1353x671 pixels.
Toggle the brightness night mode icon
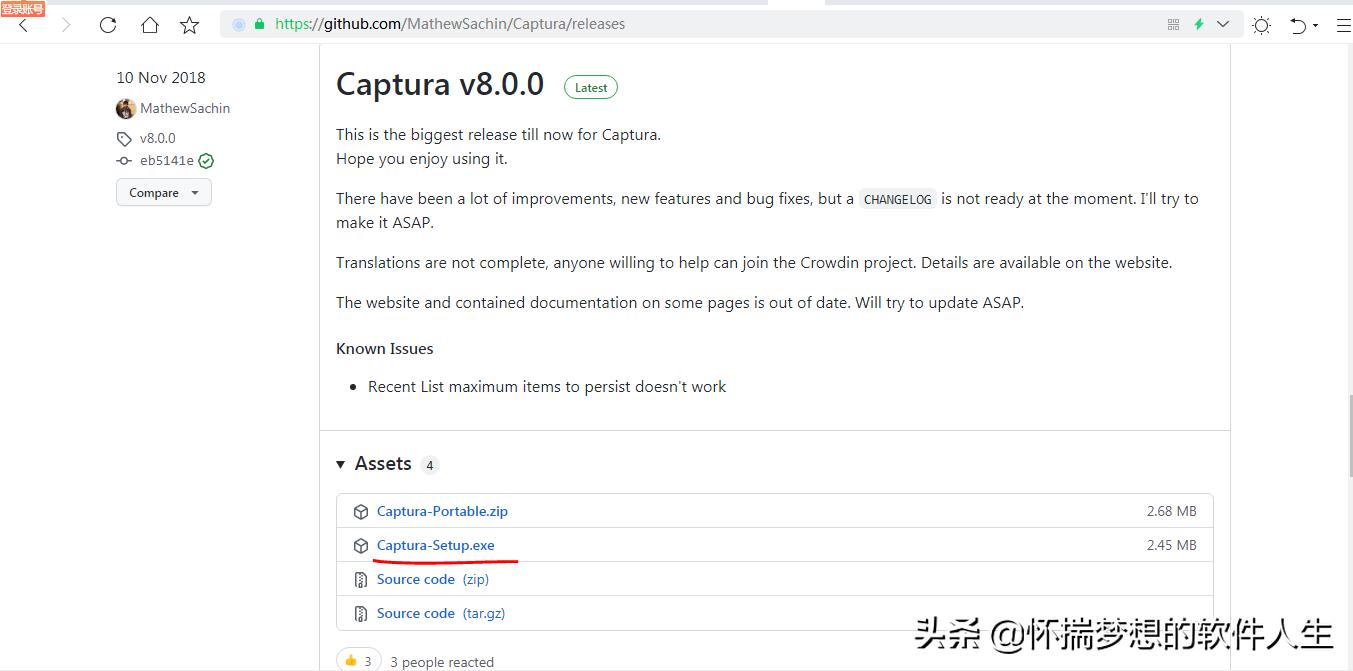1262,25
